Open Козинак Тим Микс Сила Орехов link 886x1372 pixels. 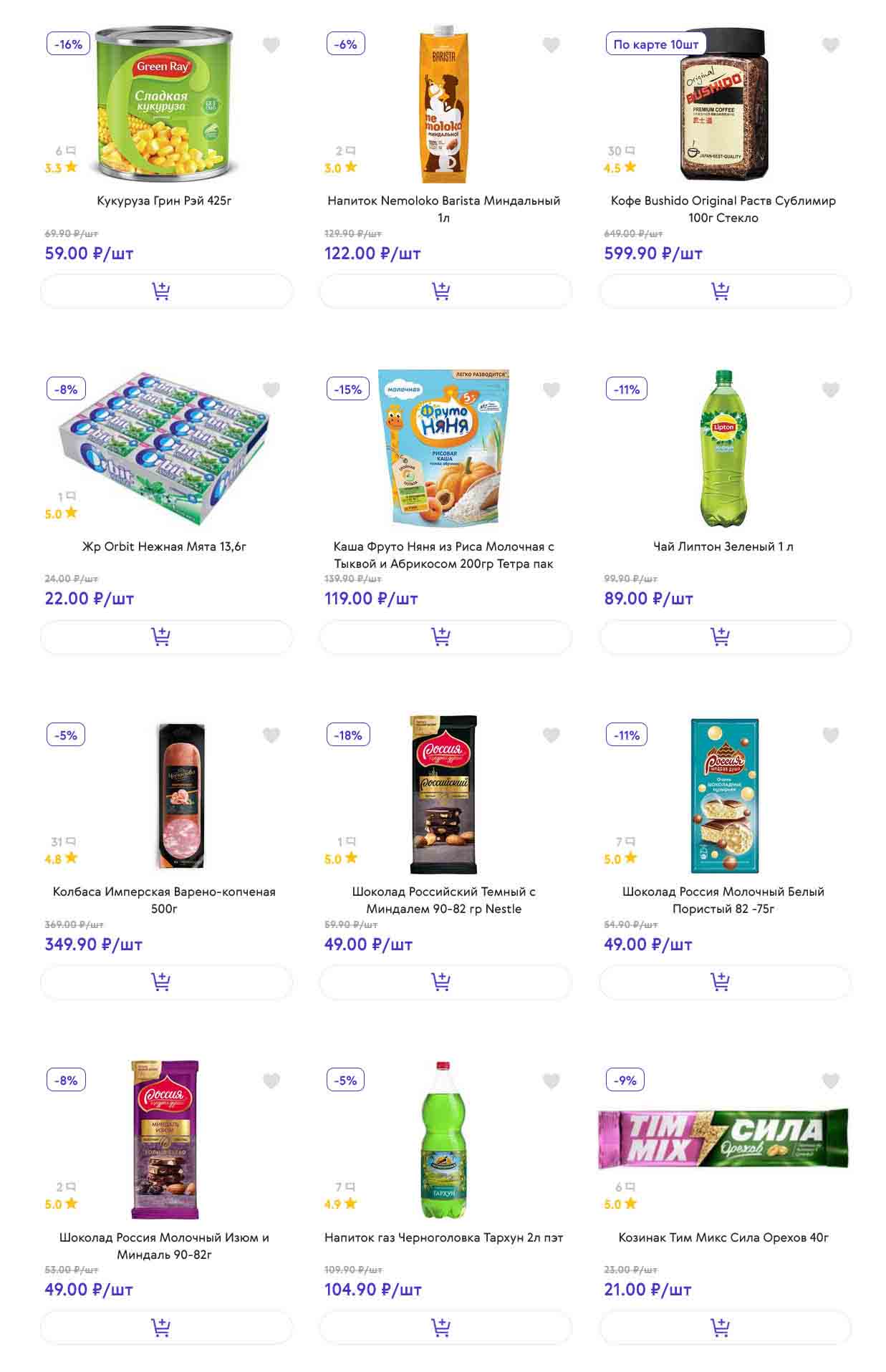pos(723,1237)
